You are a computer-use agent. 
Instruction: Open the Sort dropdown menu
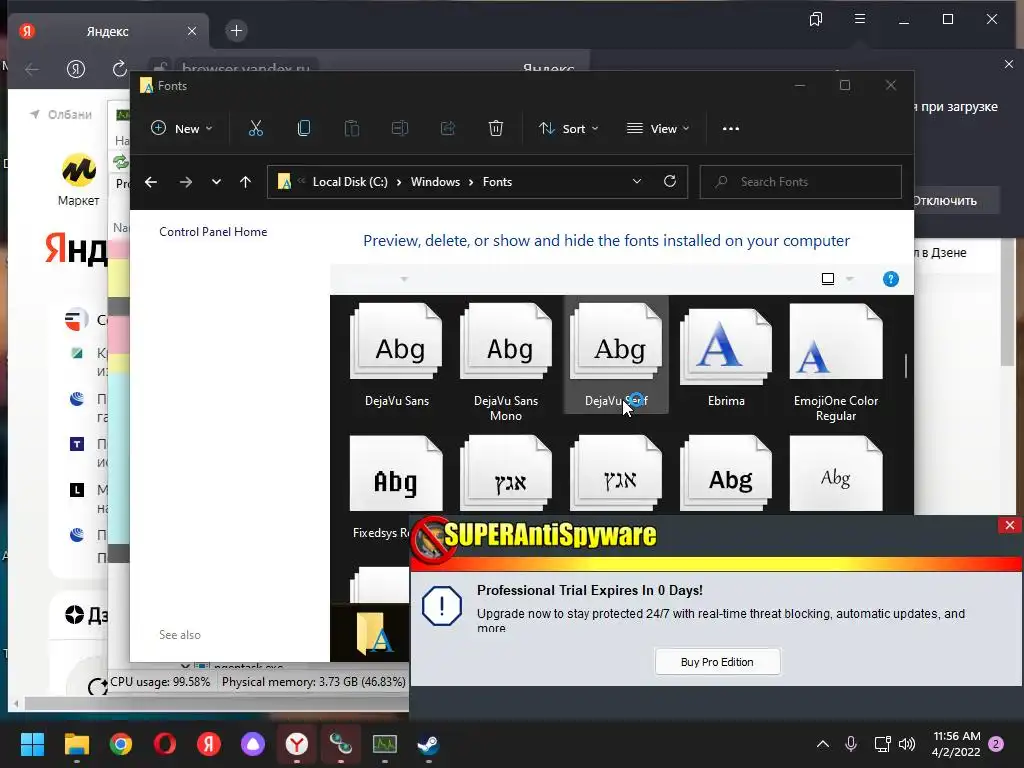[568, 129]
